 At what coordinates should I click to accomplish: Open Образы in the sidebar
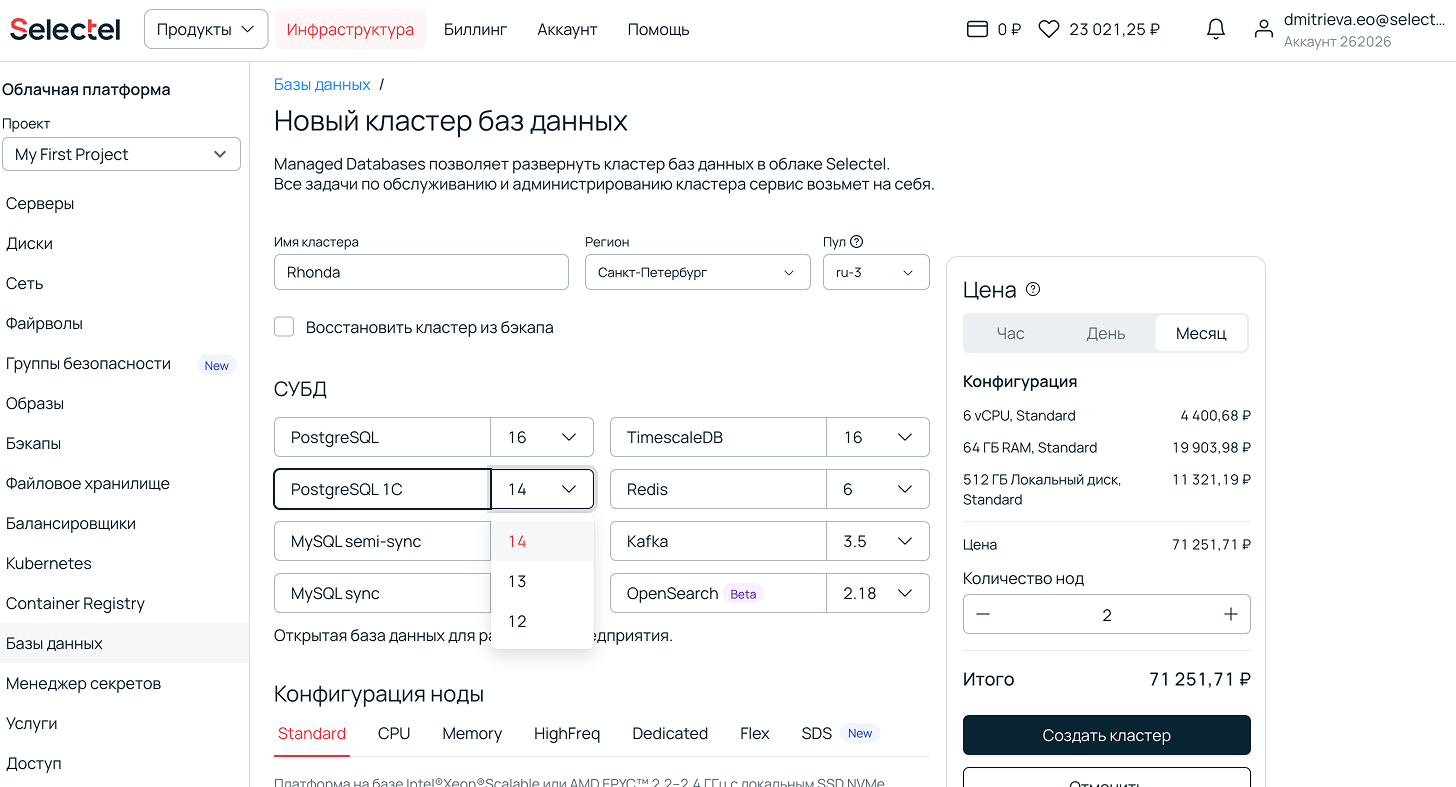pyautogui.click(x=124, y=403)
